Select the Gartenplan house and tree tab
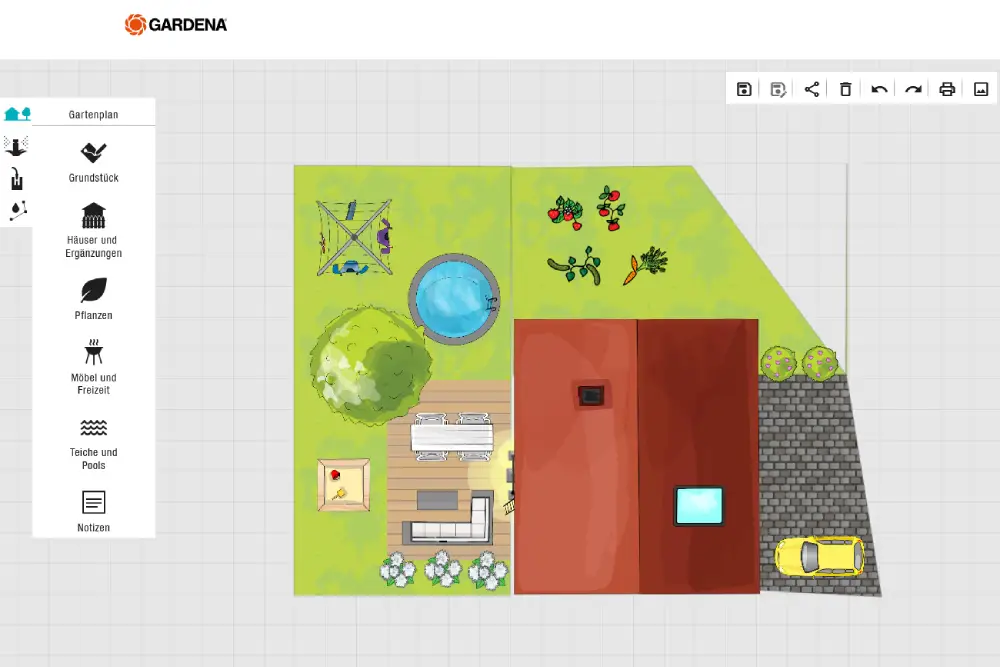Viewport: 1000px width, 667px height. pyautogui.click(x=17, y=114)
